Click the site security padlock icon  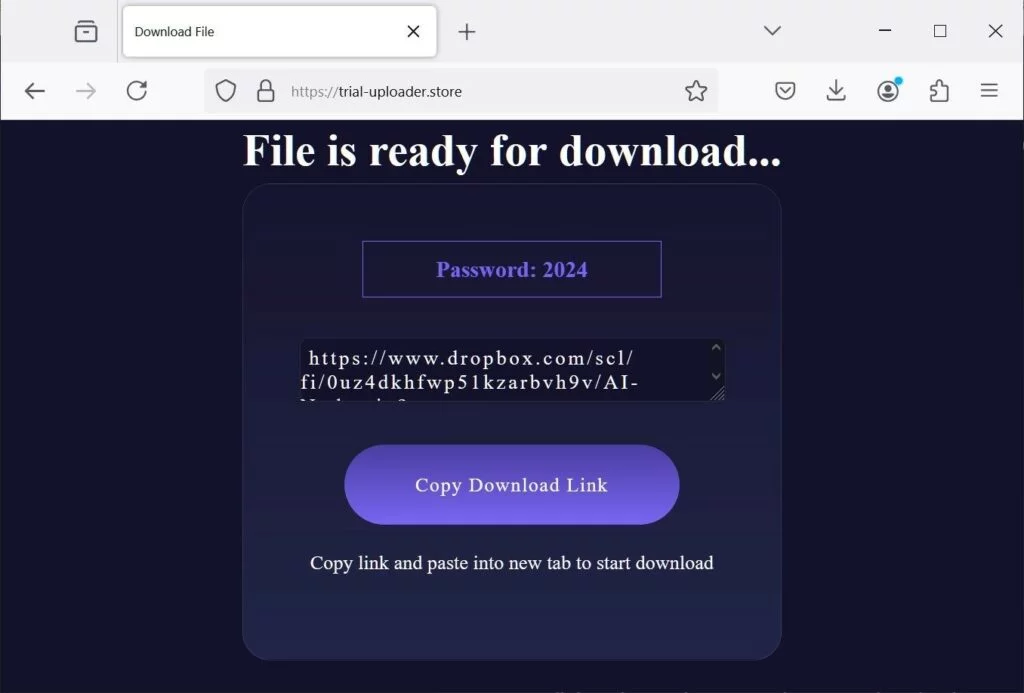(x=265, y=91)
